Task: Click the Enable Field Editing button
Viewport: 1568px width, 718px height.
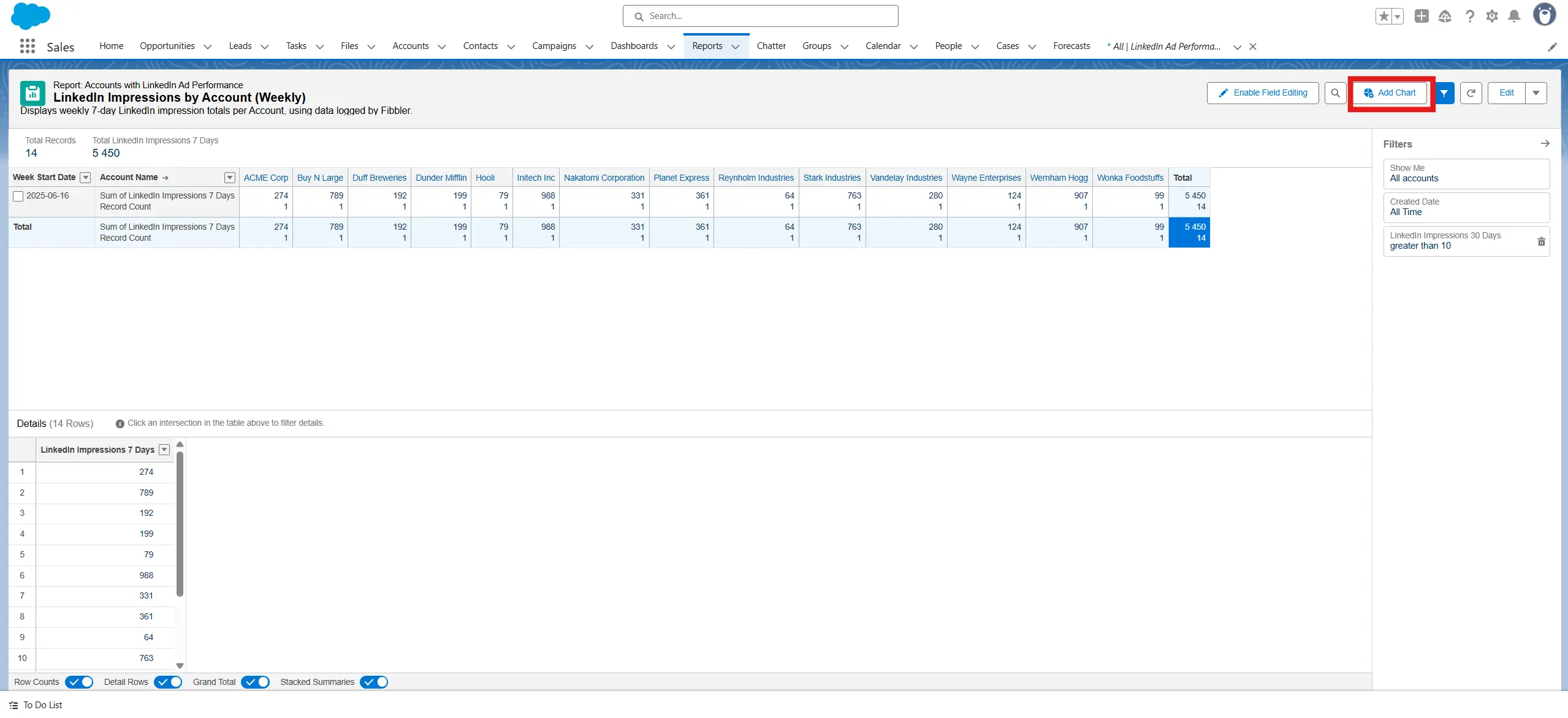Action: coord(1262,93)
